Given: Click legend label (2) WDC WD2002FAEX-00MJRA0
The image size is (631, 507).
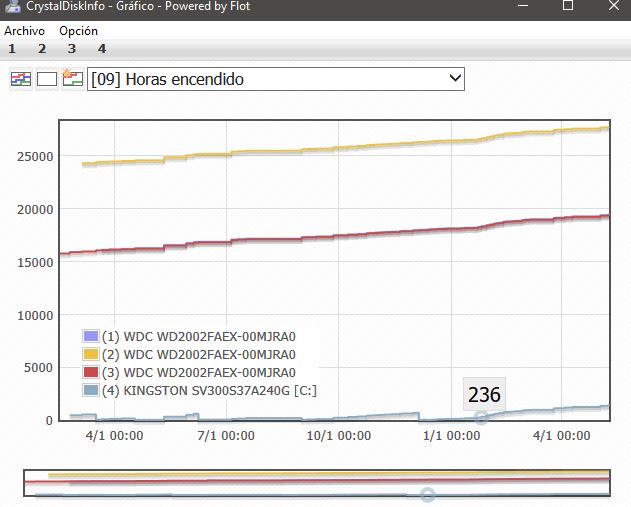Looking at the screenshot, I should pyautogui.click(x=199, y=354).
